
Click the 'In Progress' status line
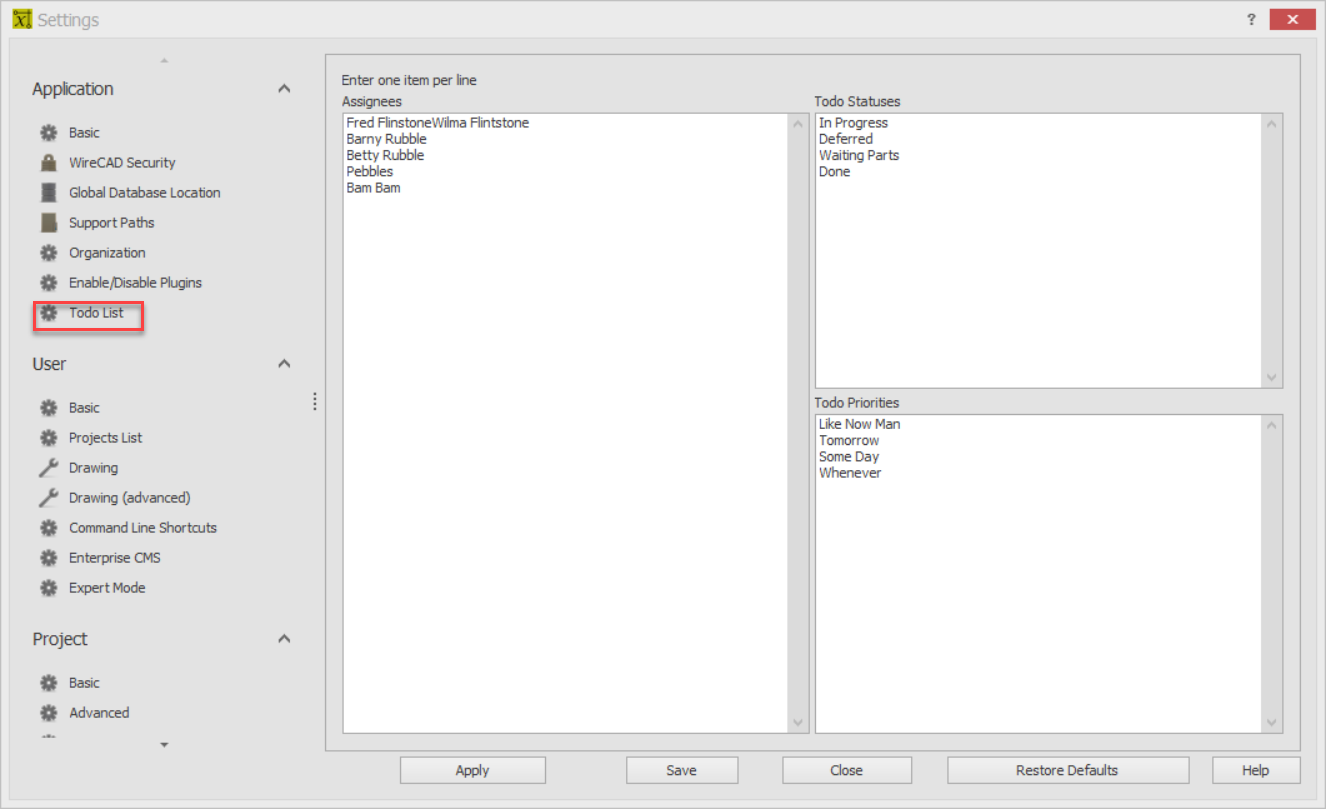pyautogui.click(x=853, y=123)
